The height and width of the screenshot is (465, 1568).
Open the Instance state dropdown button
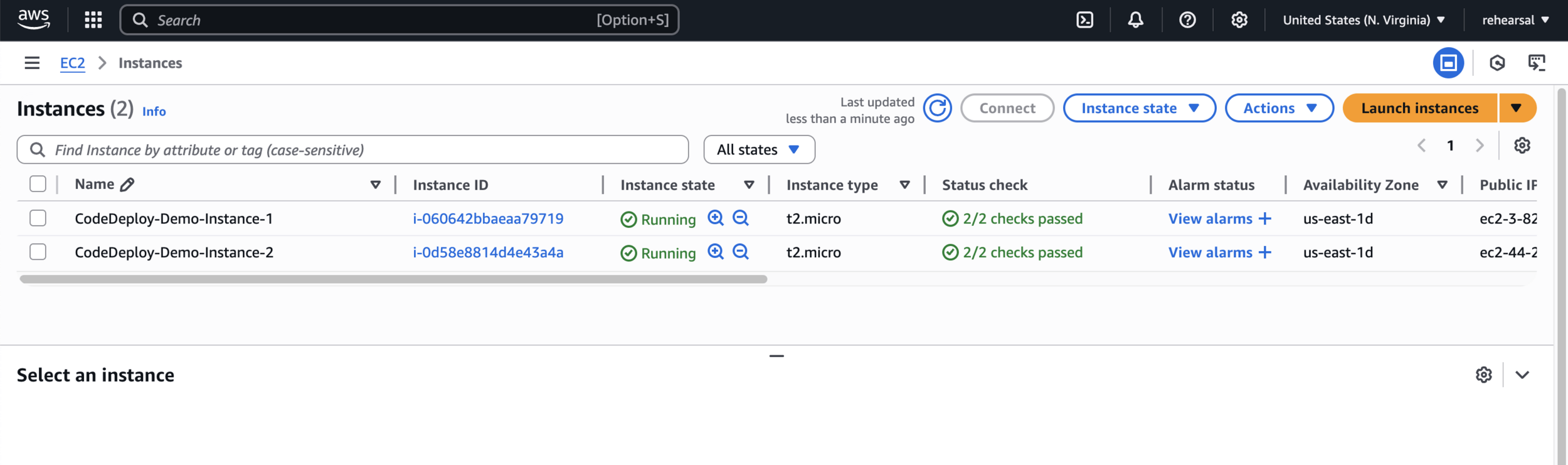pos(1139,108)
